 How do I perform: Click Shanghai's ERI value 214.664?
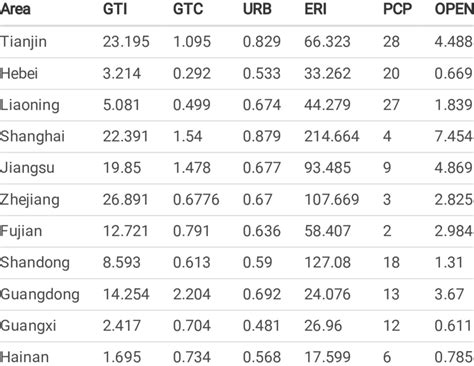pos(332,136)
